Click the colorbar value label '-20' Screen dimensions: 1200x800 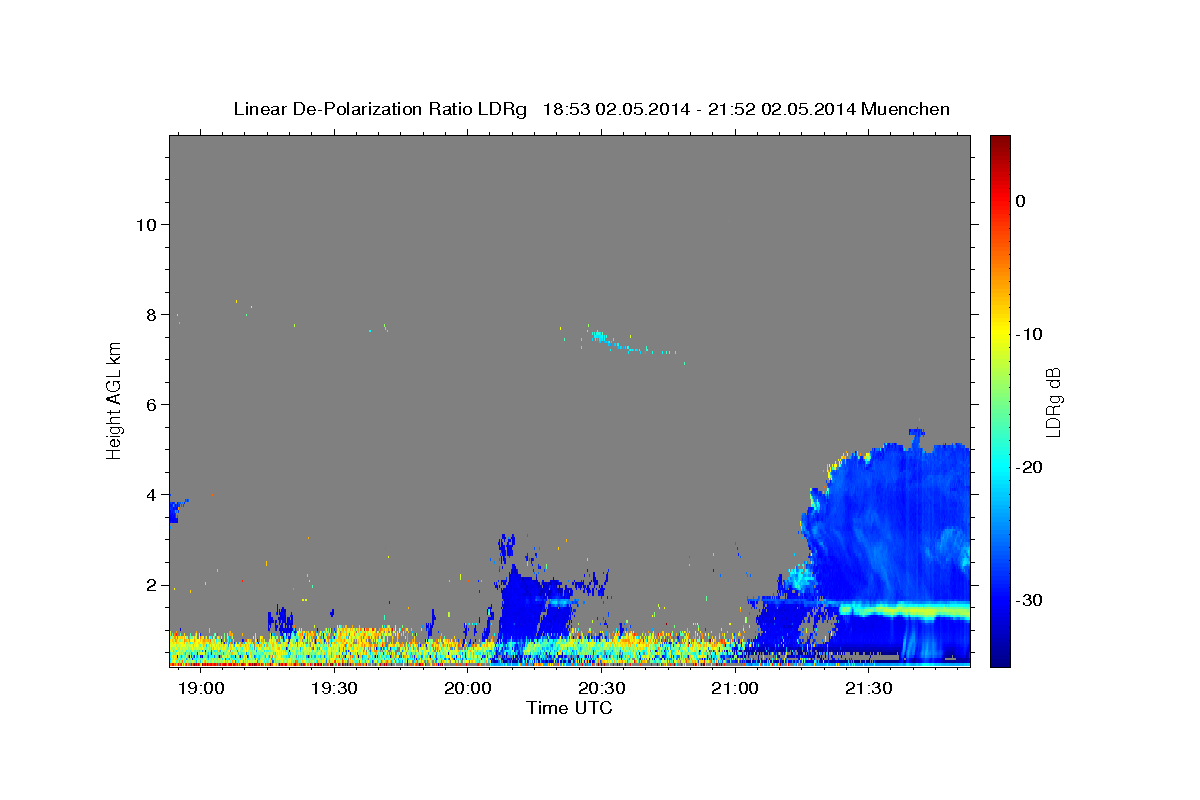[1030, 467]
